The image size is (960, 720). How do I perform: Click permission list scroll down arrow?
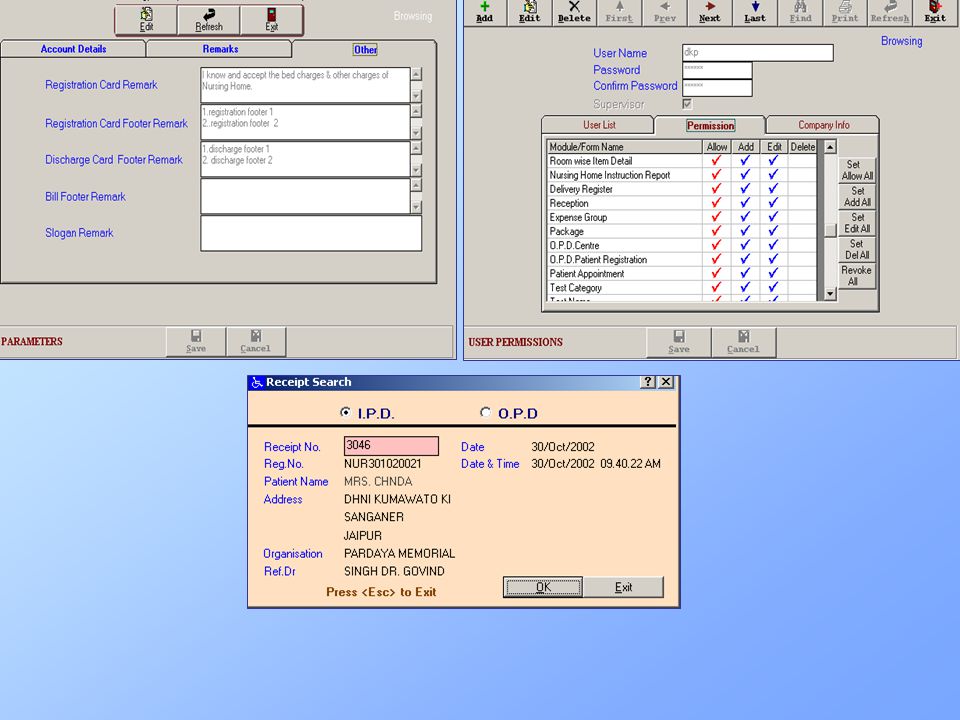click(x=830, y=294)
